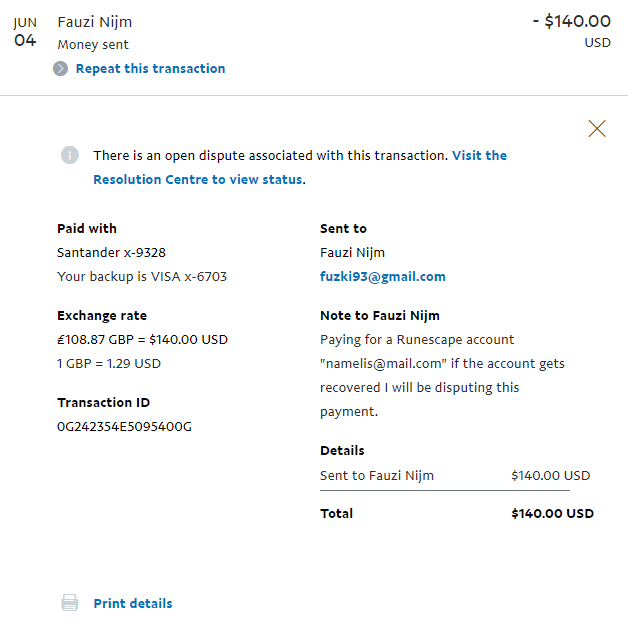The image size is (628, 630).
Task: Click the JUN 04 transaction date
Action: 25,32
